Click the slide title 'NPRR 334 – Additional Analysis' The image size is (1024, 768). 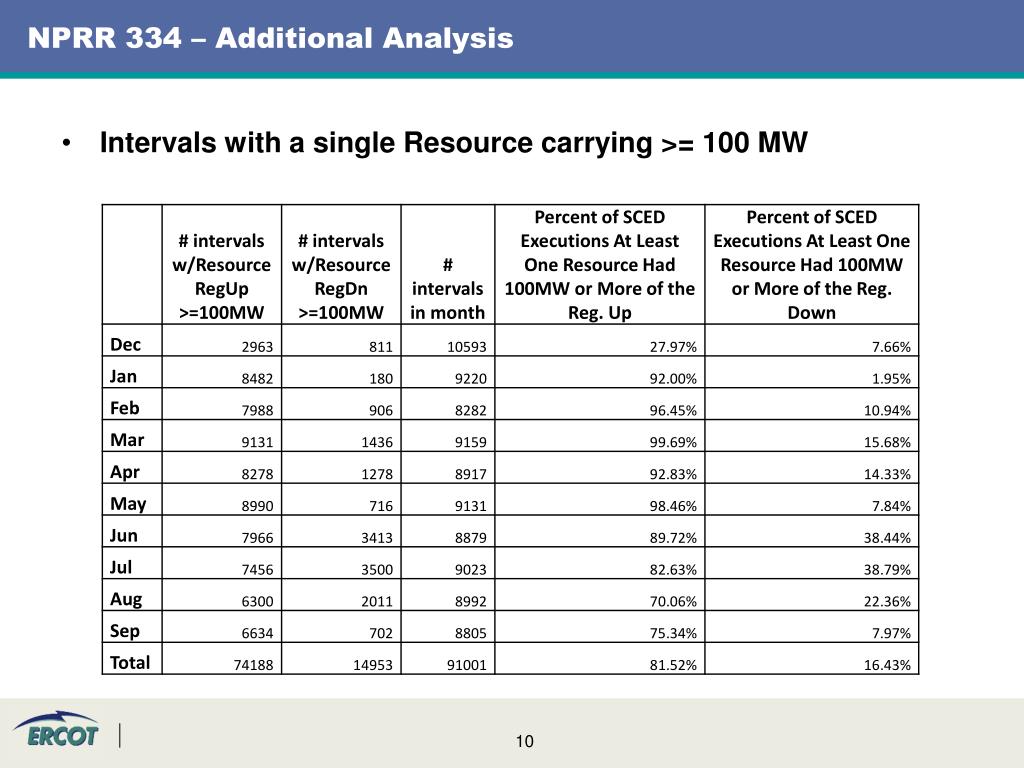(270, 38)
